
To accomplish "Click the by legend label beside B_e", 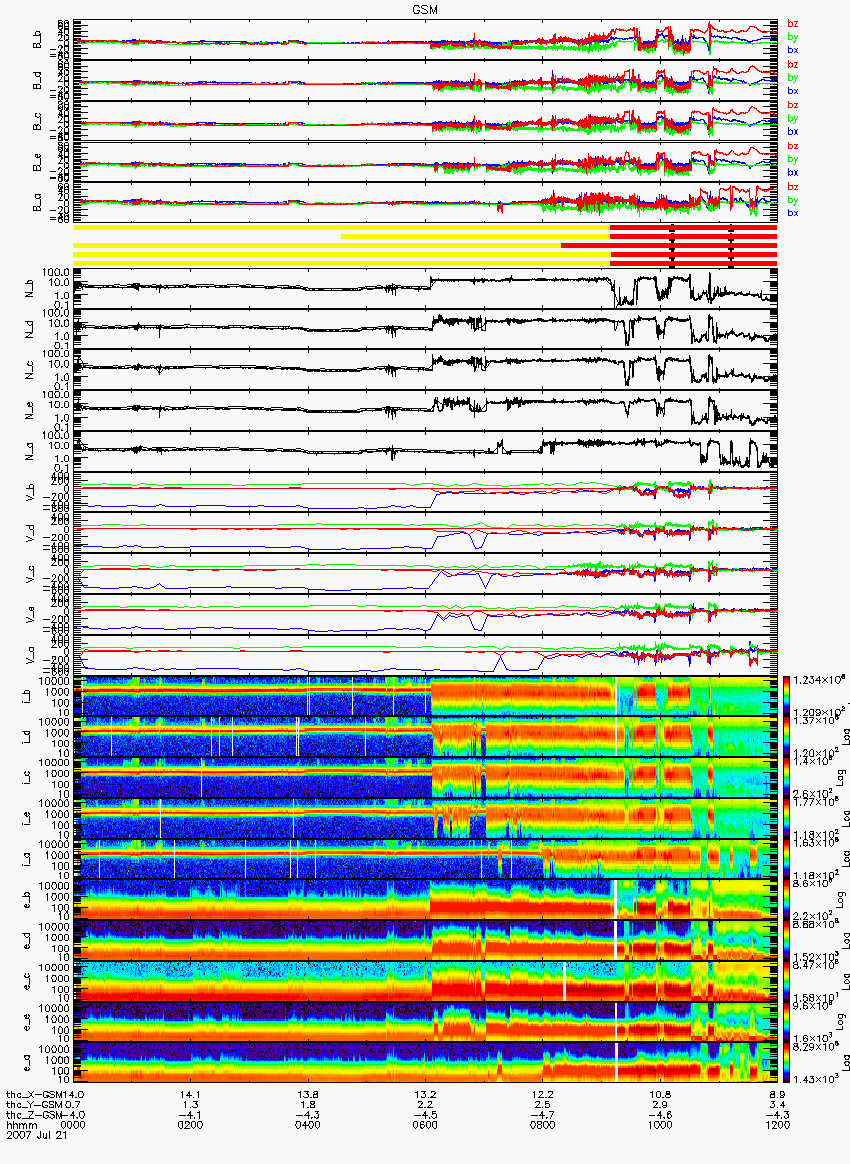I will (x=793, y=159).
